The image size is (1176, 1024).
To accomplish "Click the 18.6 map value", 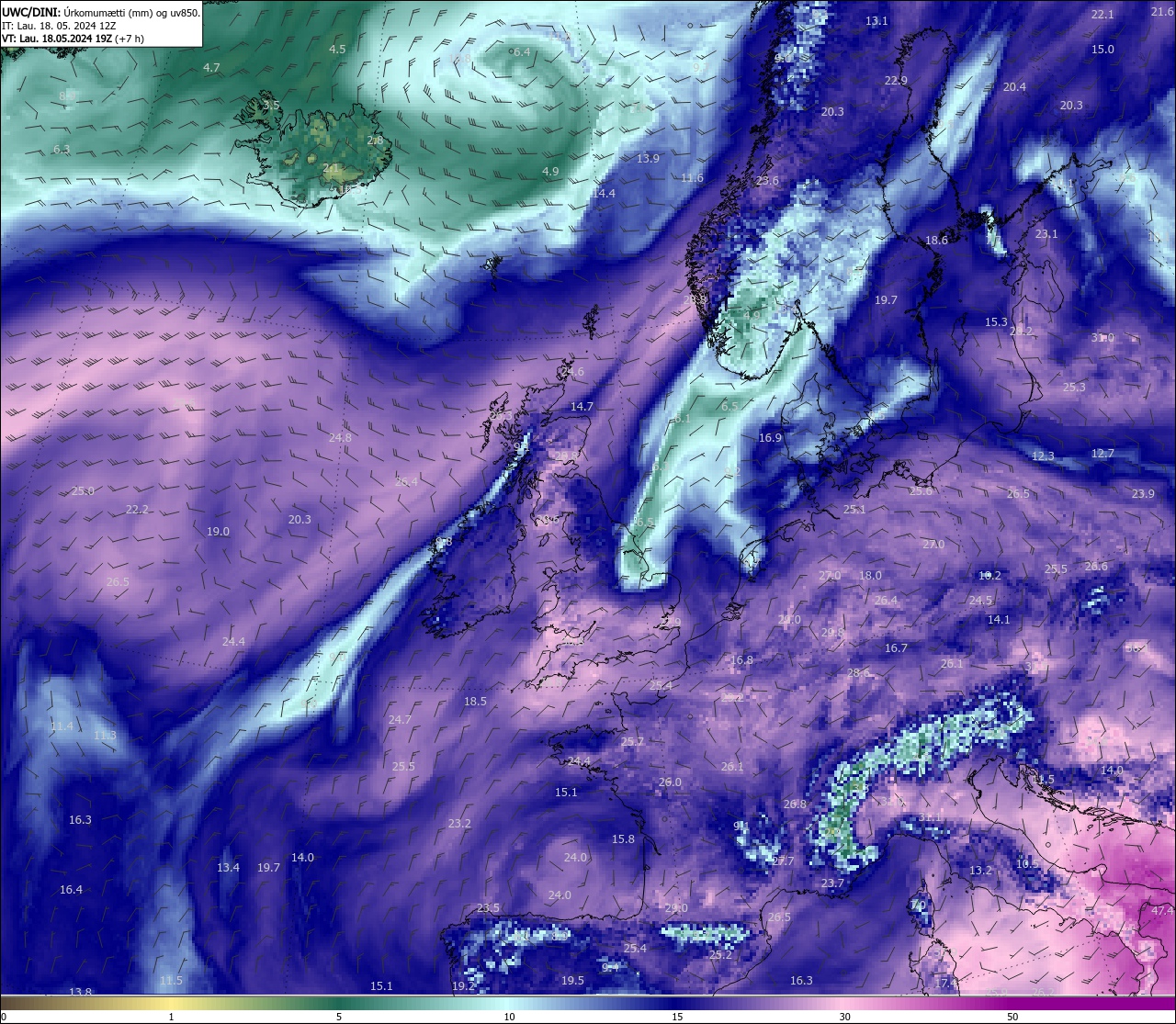I will point(936,241).
